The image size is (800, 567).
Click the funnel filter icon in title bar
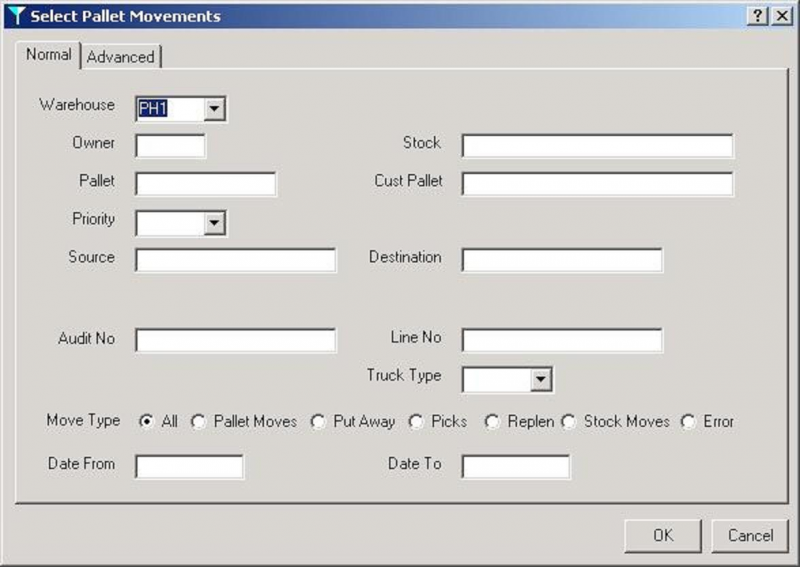tap(16, 16)
